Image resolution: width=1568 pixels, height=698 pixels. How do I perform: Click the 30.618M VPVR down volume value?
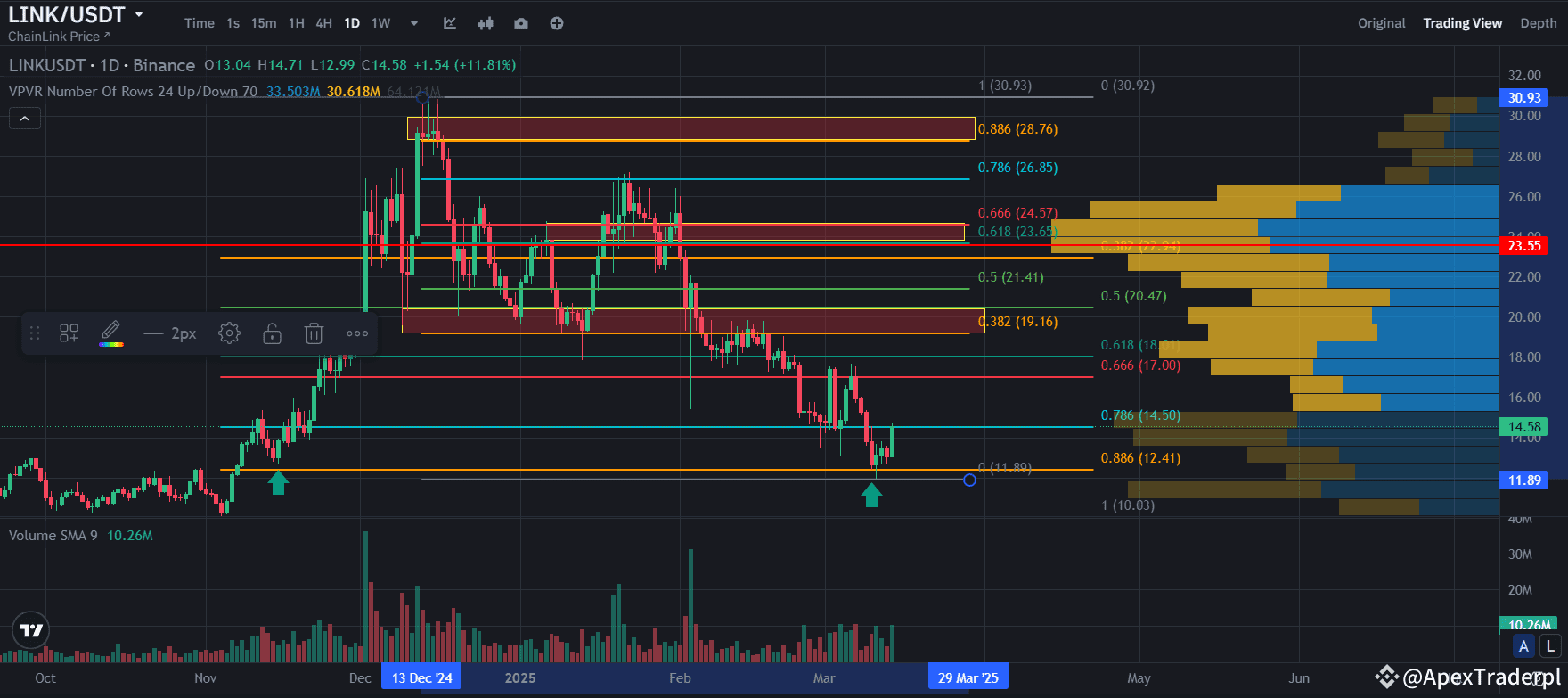tap(354, 91)
